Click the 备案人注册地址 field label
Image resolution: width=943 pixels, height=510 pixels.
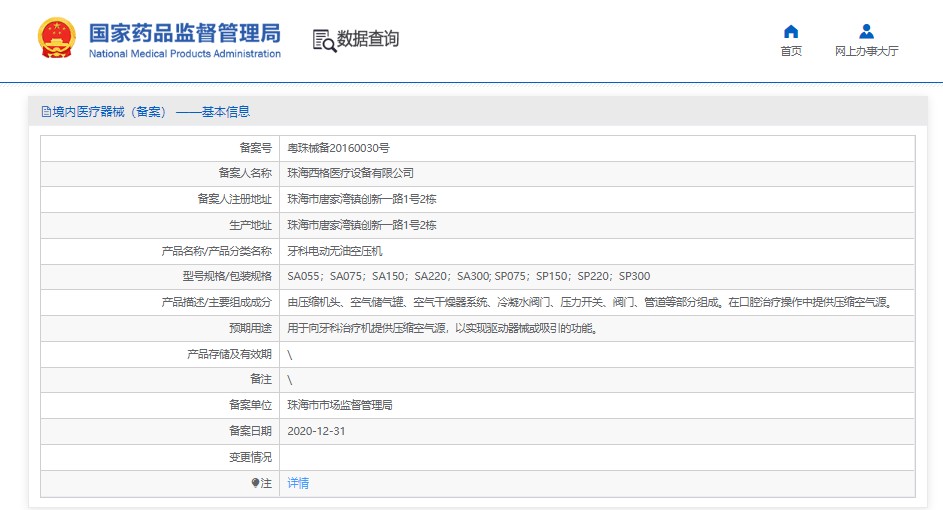235,199
